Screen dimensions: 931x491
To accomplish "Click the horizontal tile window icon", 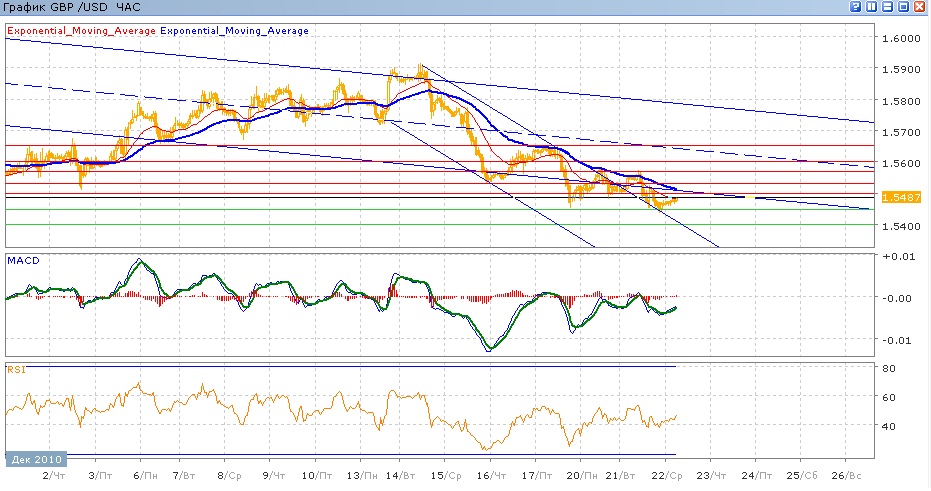I will point(888,7).
